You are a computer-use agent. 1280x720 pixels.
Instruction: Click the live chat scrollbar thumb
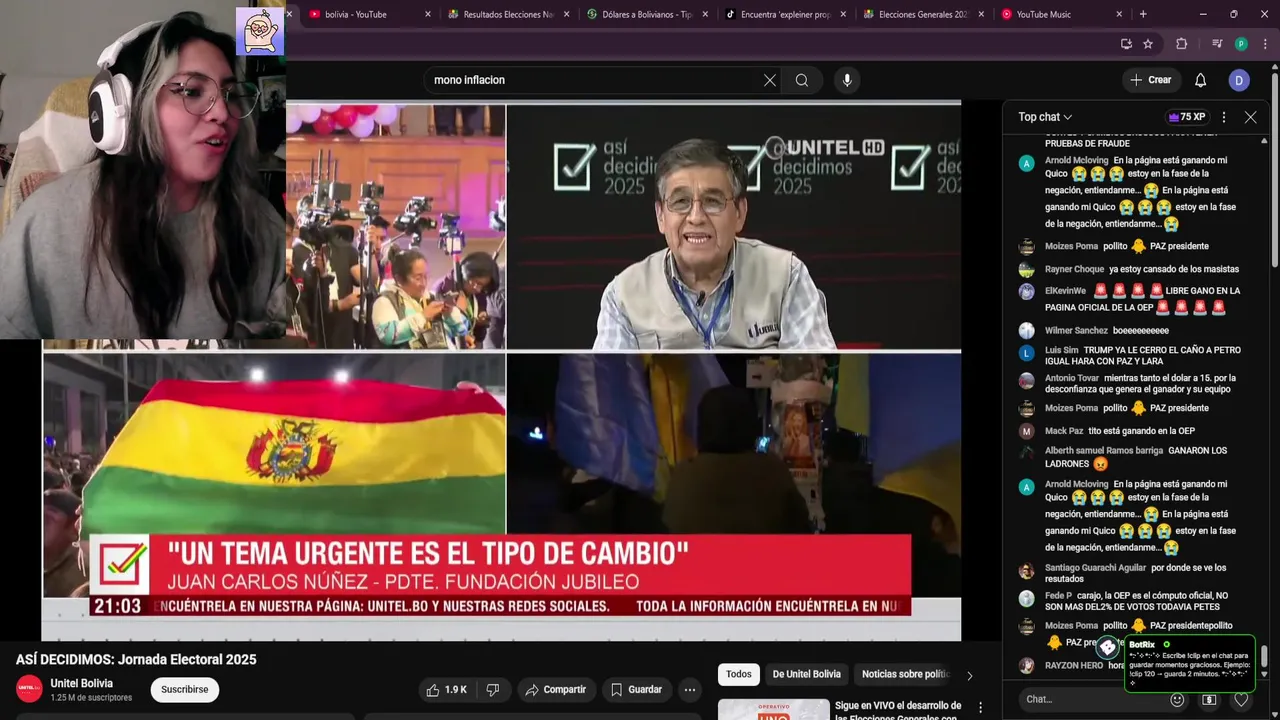(1264, 656)
